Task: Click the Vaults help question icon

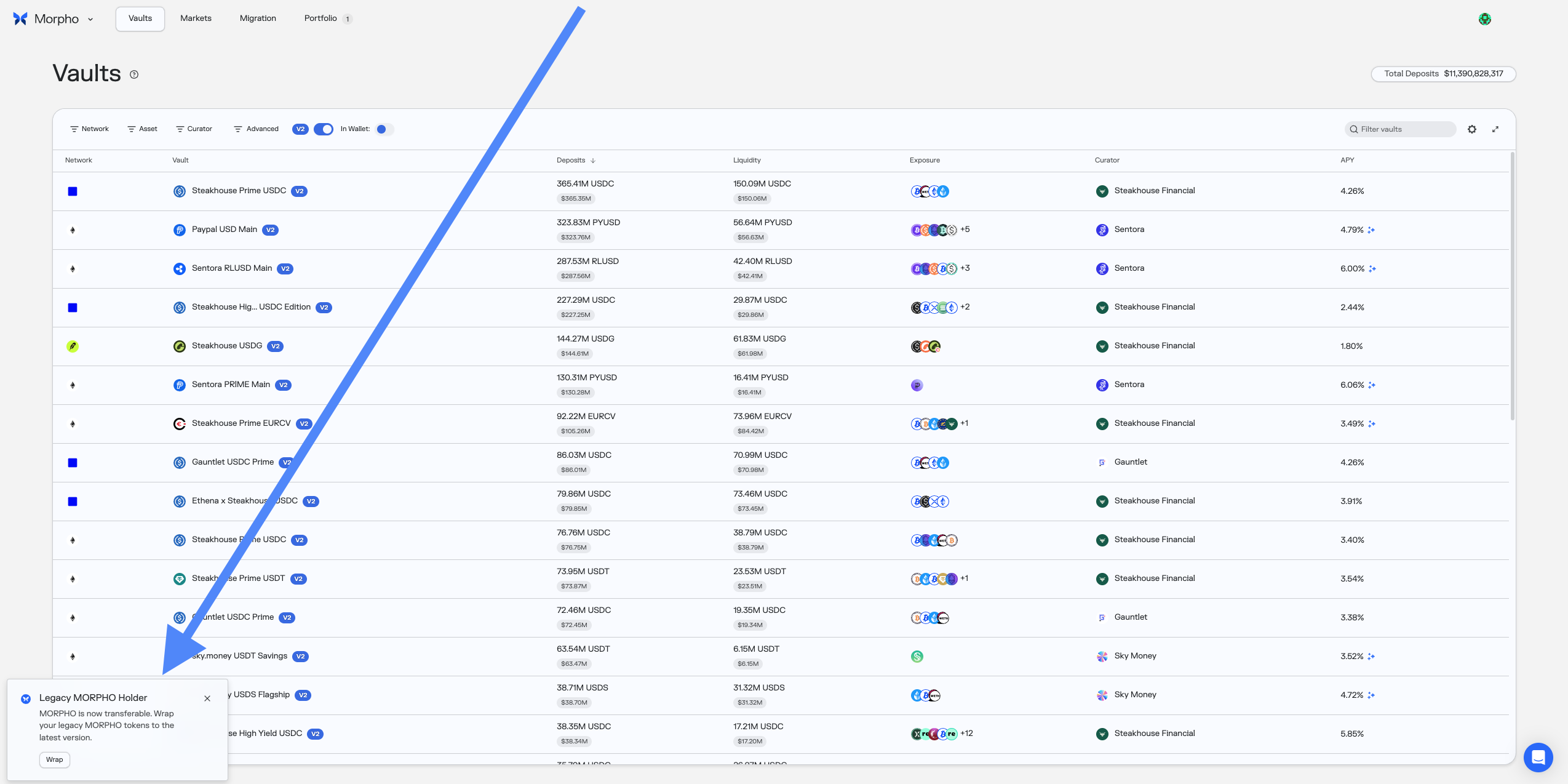Action: click(x=134, y=74)
